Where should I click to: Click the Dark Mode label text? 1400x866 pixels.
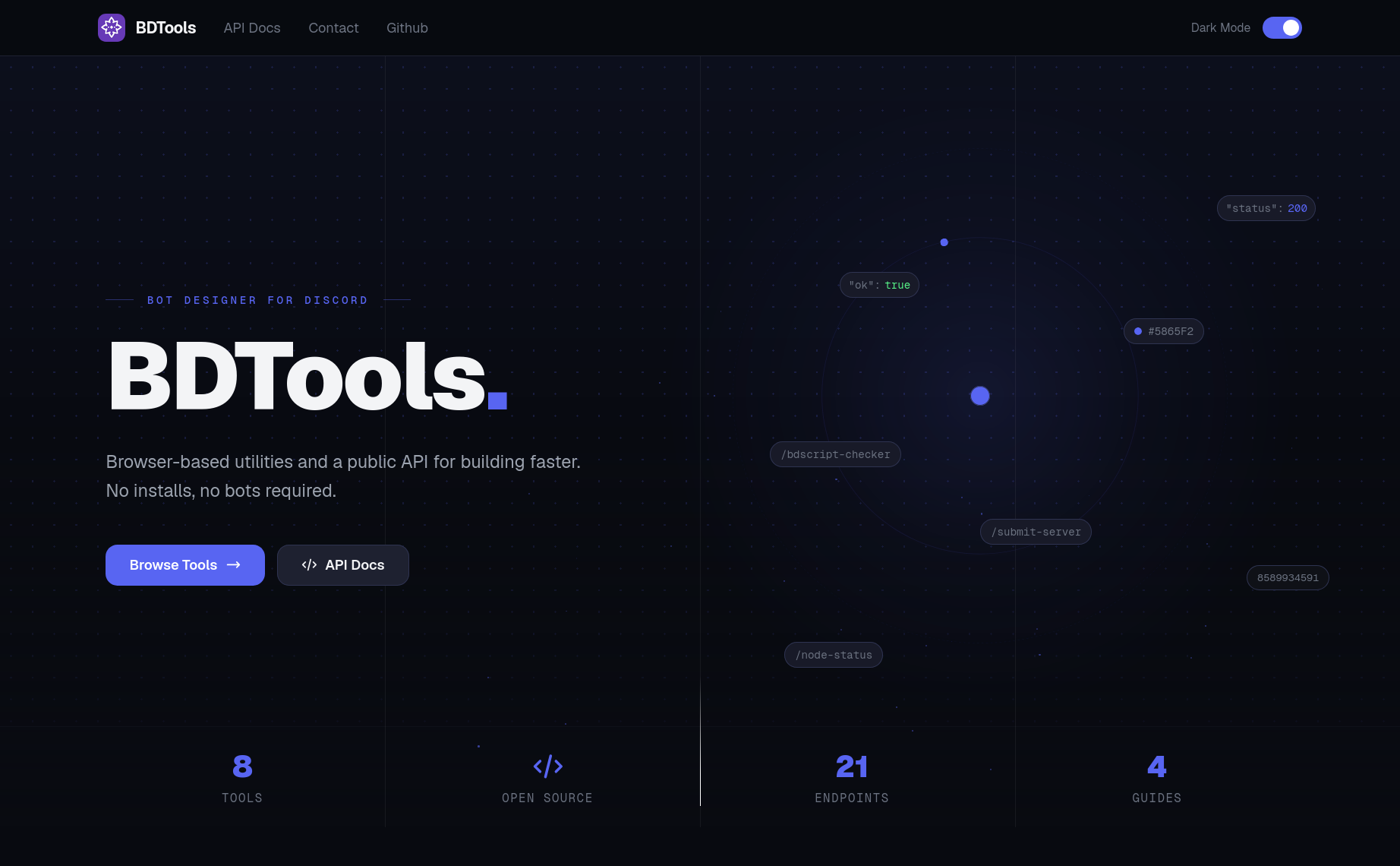(1220, 28)
